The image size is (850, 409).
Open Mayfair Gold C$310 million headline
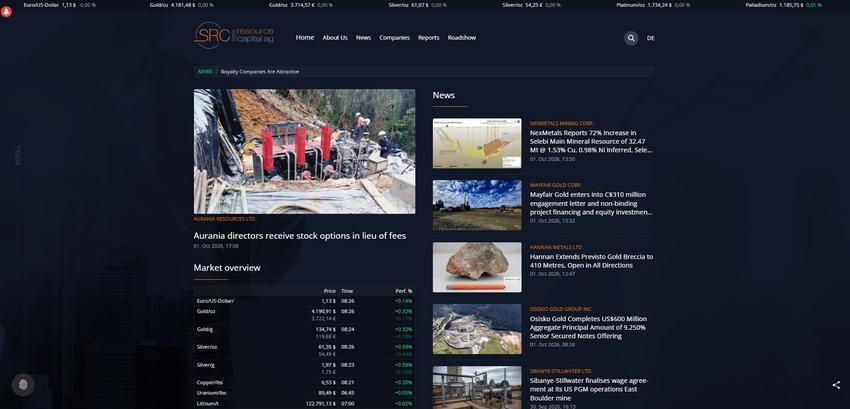[x=591, y=203]
